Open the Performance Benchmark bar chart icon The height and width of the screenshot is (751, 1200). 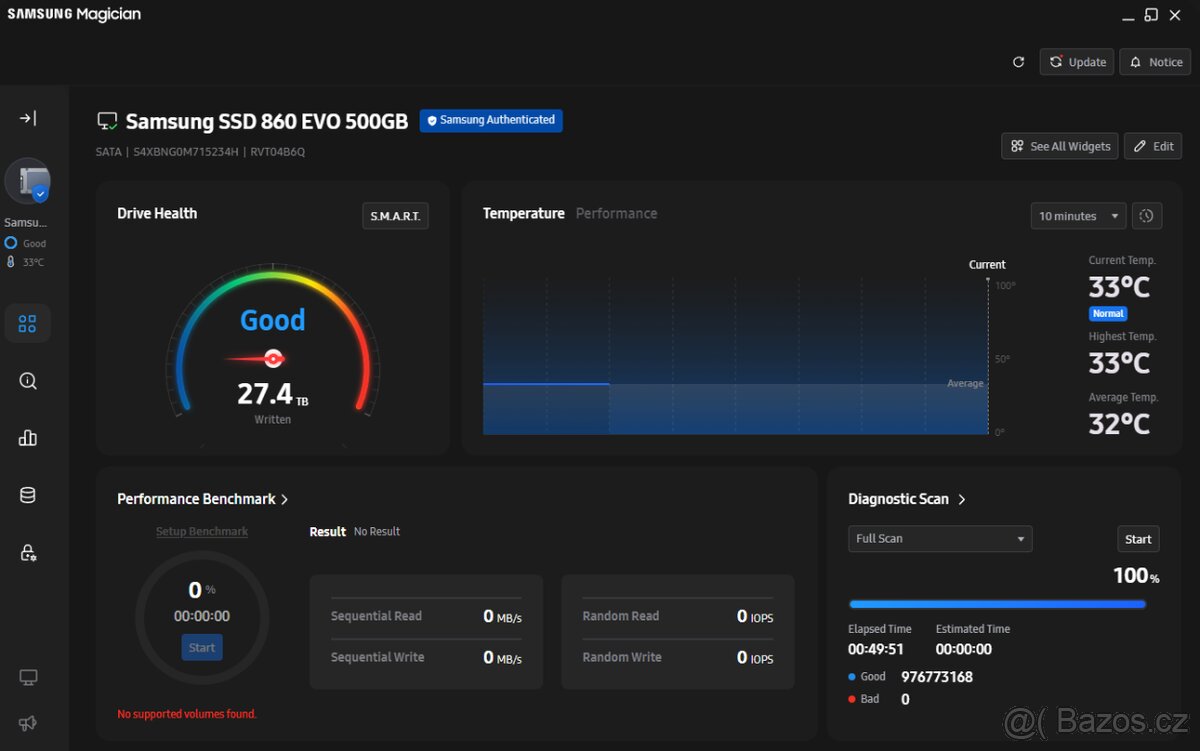coord(28,438)
